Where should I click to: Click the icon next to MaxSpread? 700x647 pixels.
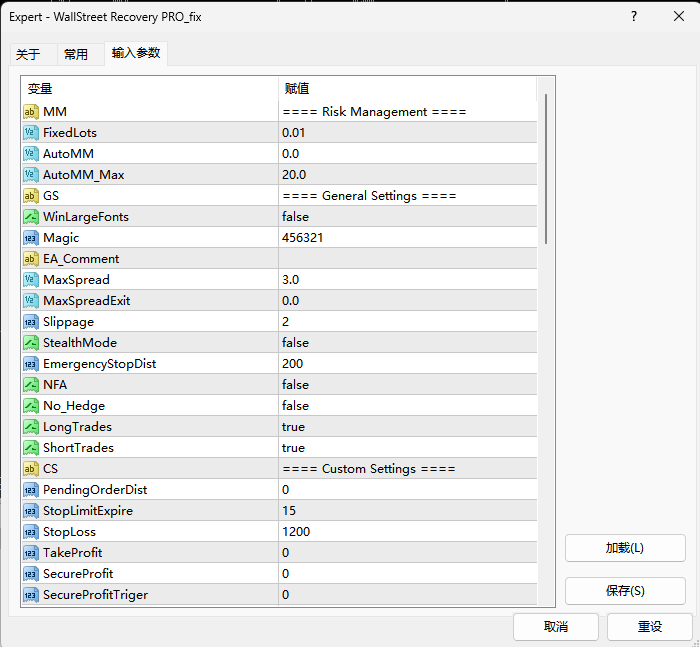(x=31, y=280)
